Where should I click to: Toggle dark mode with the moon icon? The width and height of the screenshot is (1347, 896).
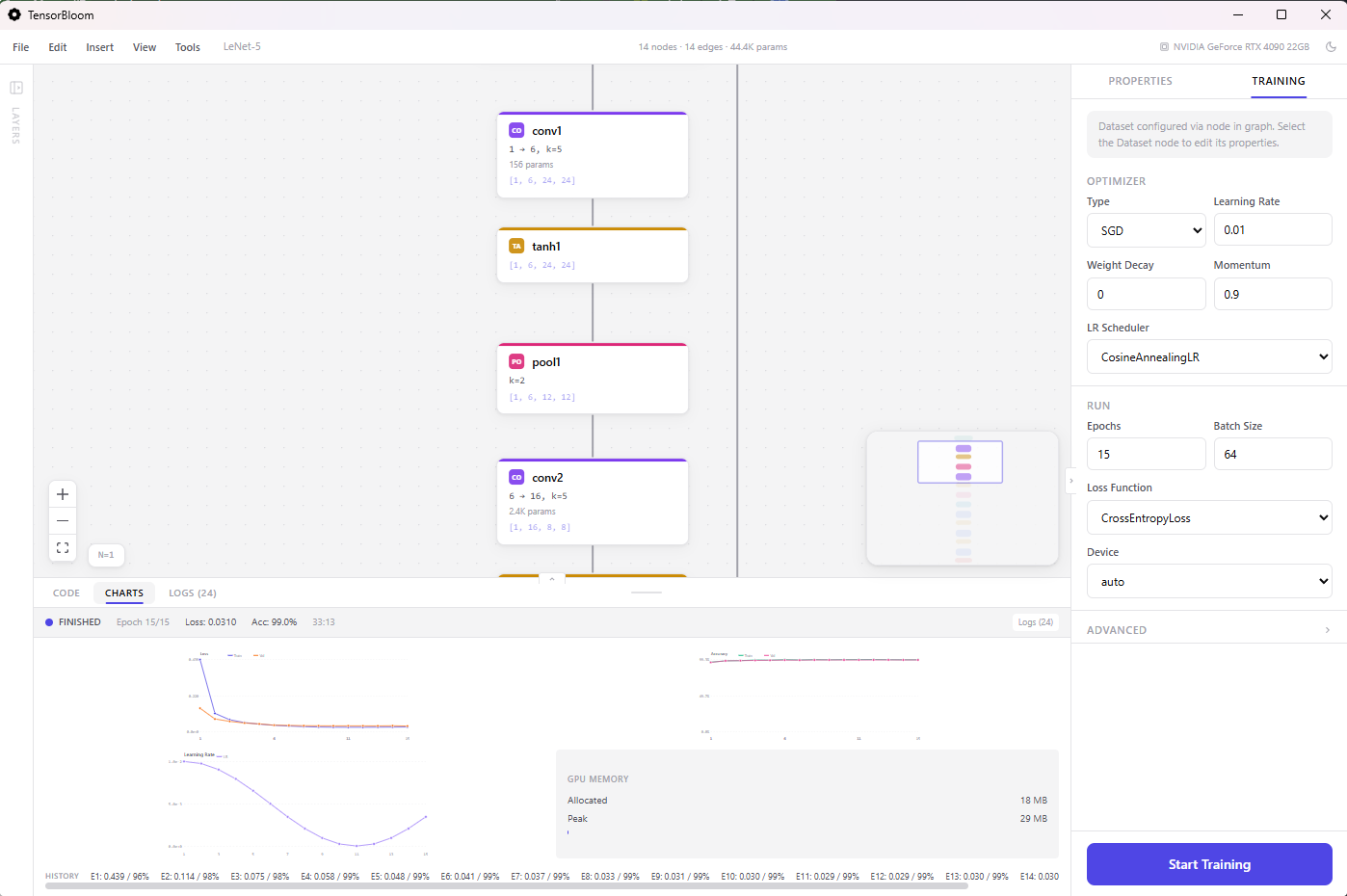pos(1333,45)
